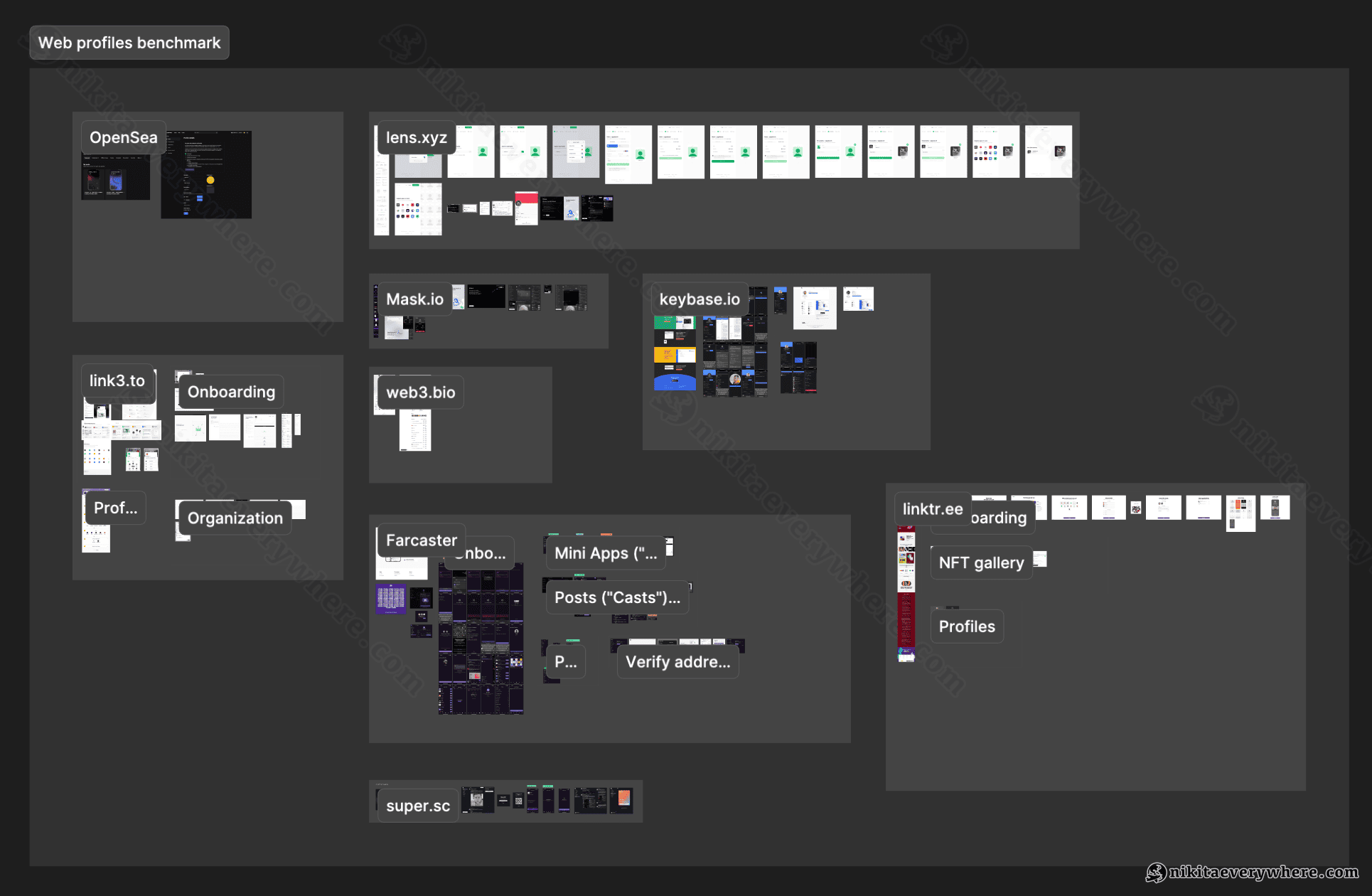Image resolution: width=1372 pixels, height=896 pixels.
Task: Open the link3.to Onboarding group label
Action: 231,393
